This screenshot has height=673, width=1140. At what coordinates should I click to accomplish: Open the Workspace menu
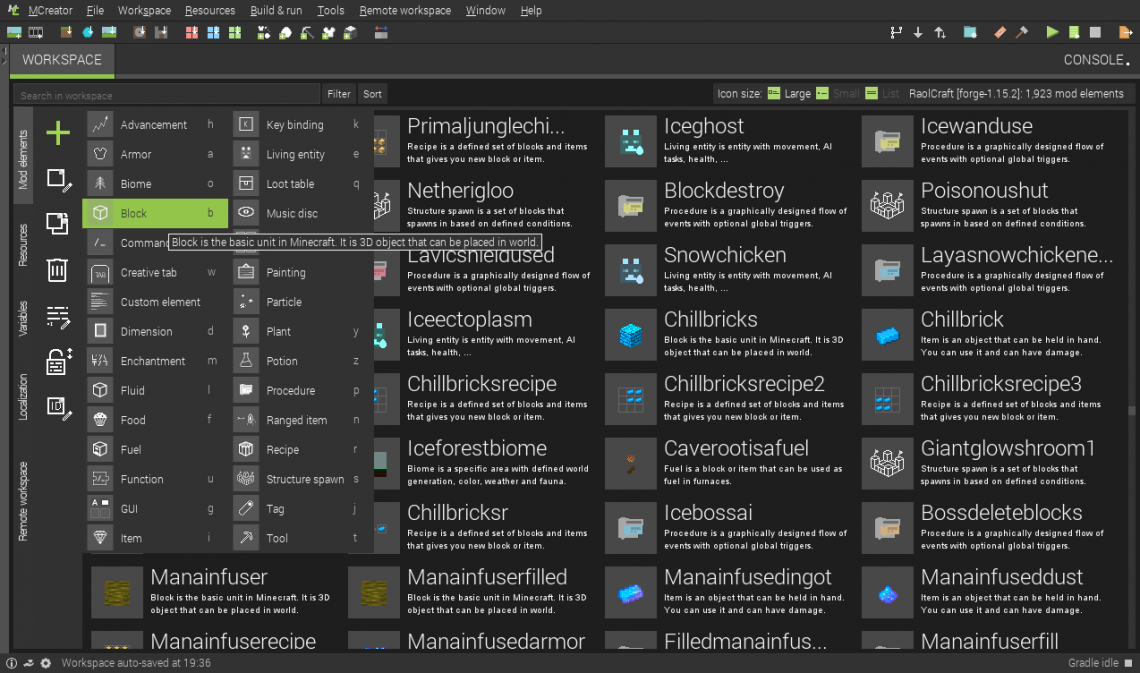pyautogui.click(x=144, y=10)
